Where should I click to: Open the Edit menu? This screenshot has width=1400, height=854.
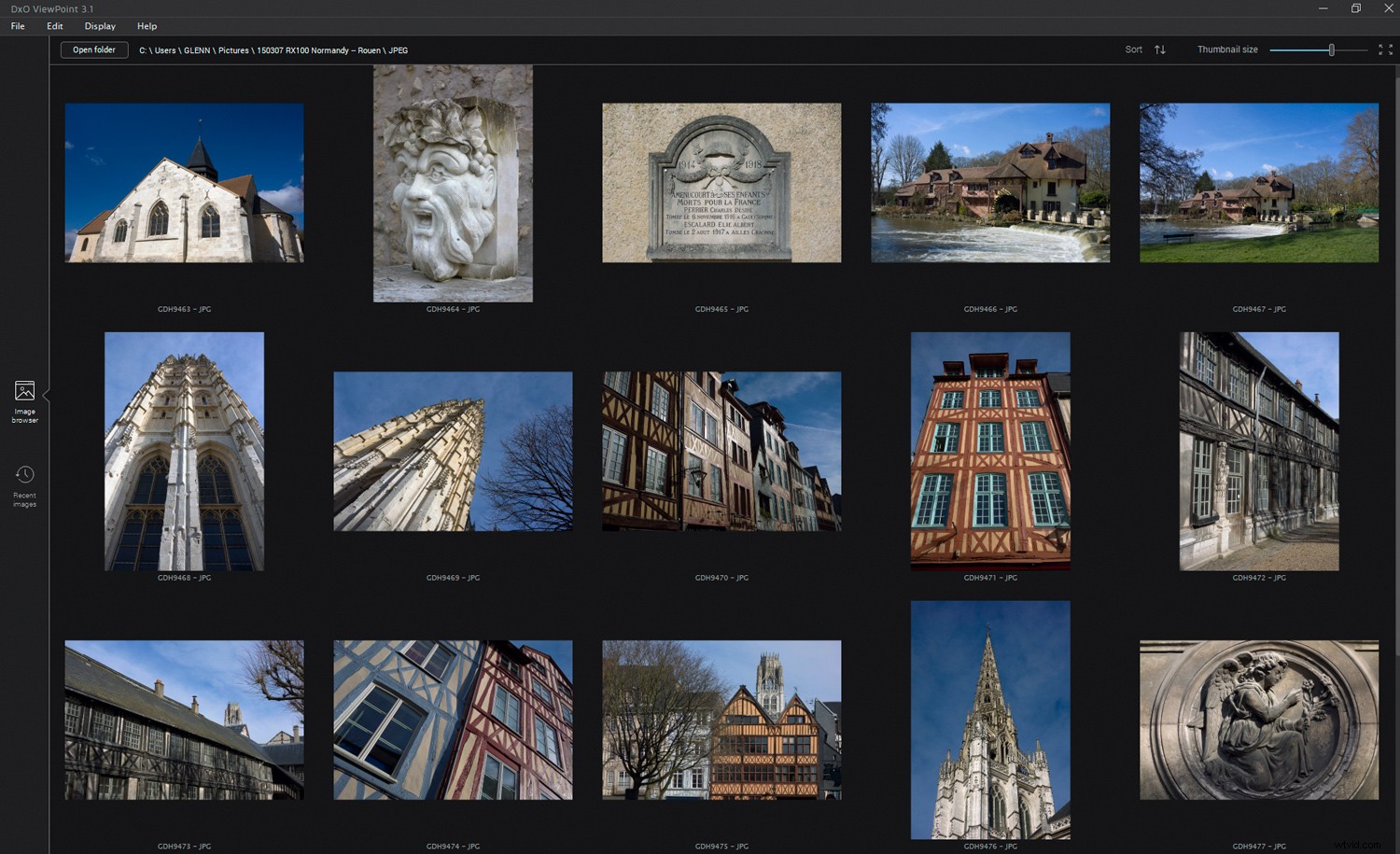[x=54, y=26]
